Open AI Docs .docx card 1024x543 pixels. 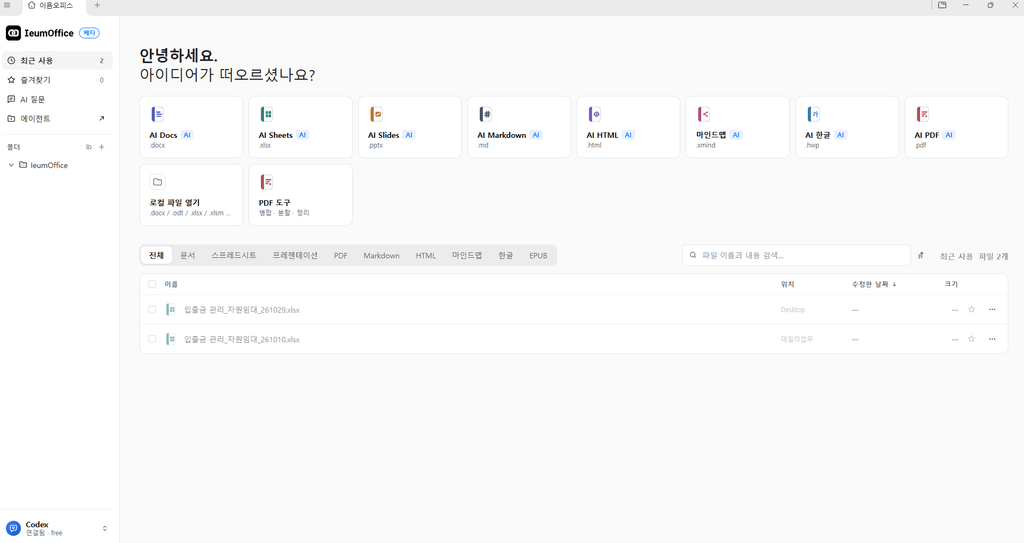pyautogui.click(x=191, y=127)
